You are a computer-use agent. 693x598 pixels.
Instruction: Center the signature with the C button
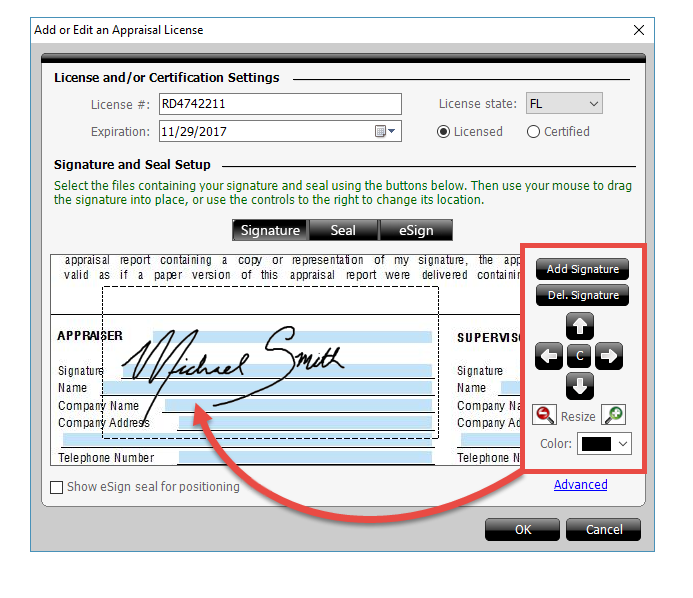[579, 355]
